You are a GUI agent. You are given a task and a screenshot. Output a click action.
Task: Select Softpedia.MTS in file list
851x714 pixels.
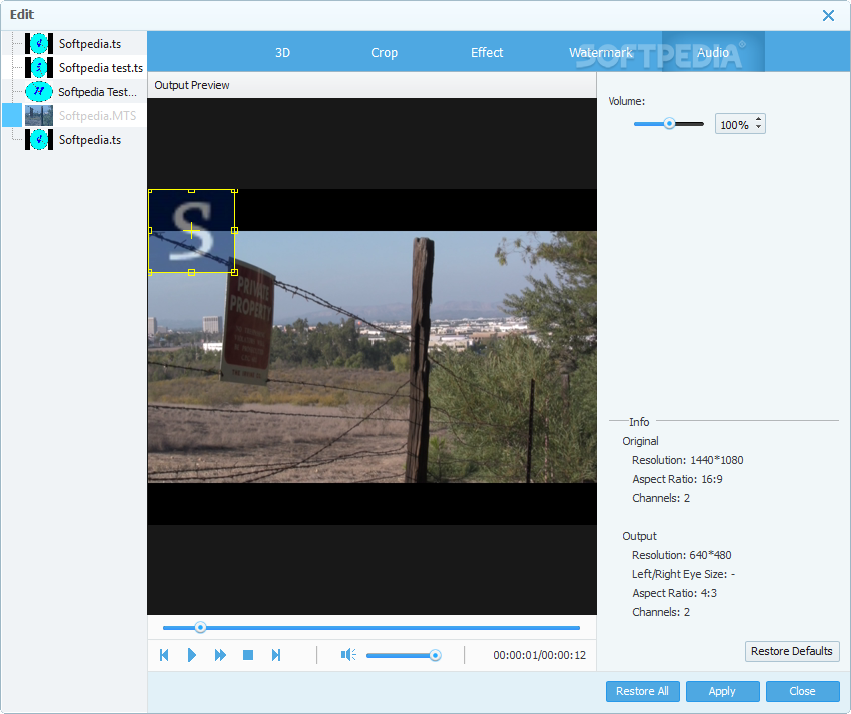point(97,115)
